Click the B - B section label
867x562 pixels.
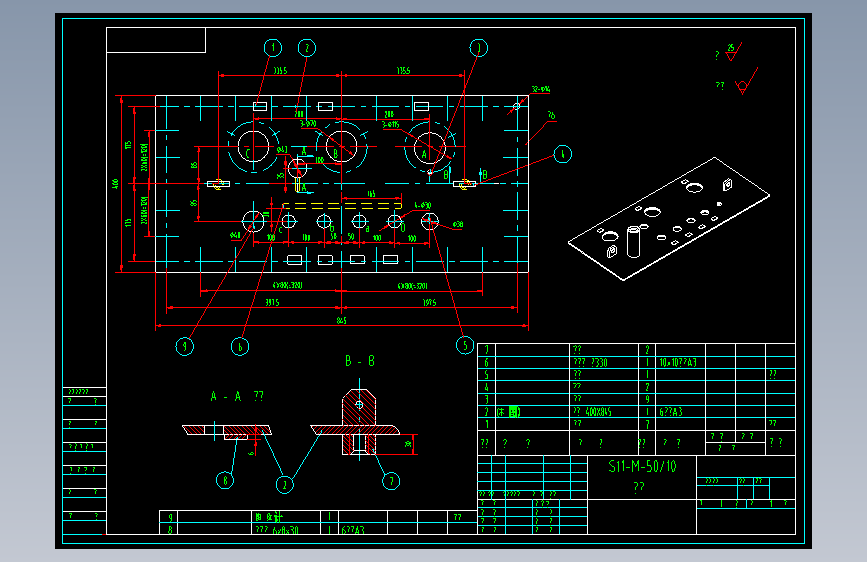pos(360,361)
